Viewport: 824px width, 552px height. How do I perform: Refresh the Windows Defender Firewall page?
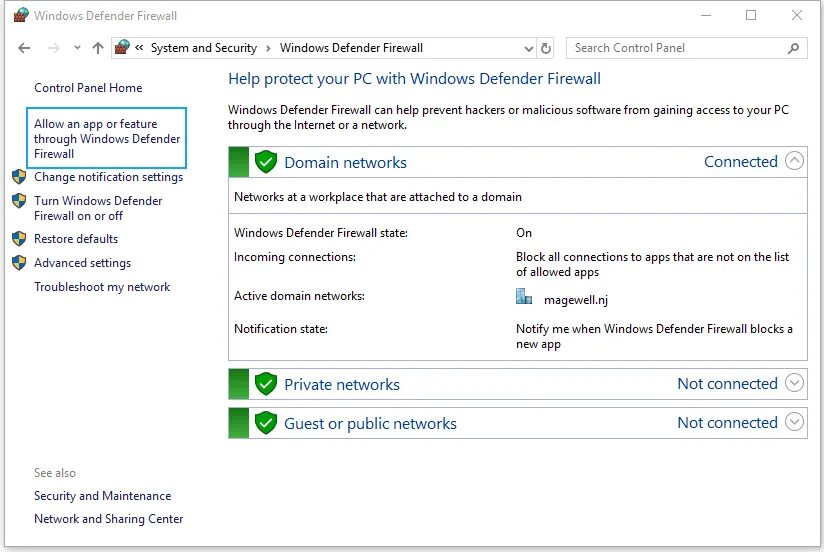(x=546, y=48)
